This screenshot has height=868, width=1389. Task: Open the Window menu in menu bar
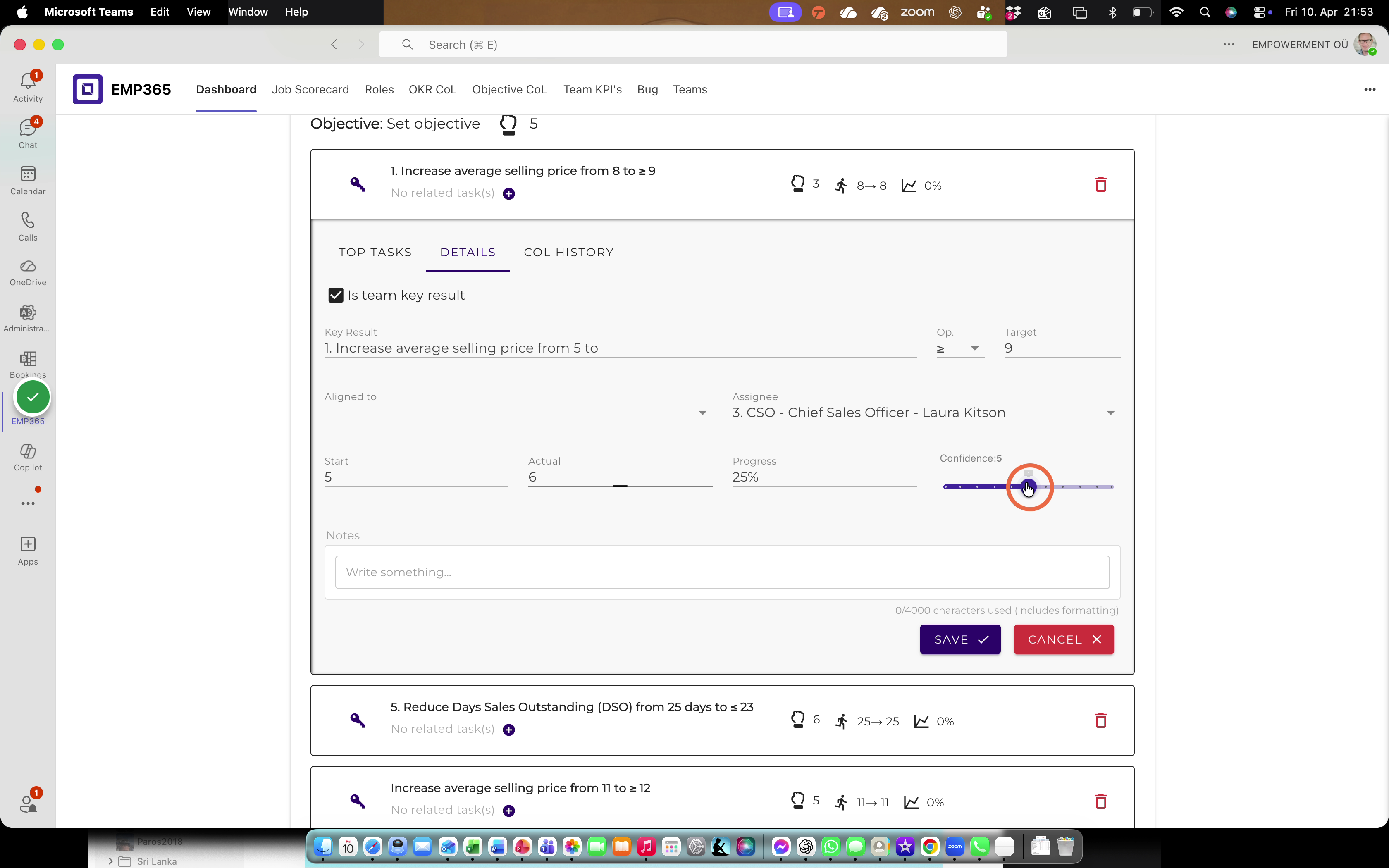[x=247, y=12]
